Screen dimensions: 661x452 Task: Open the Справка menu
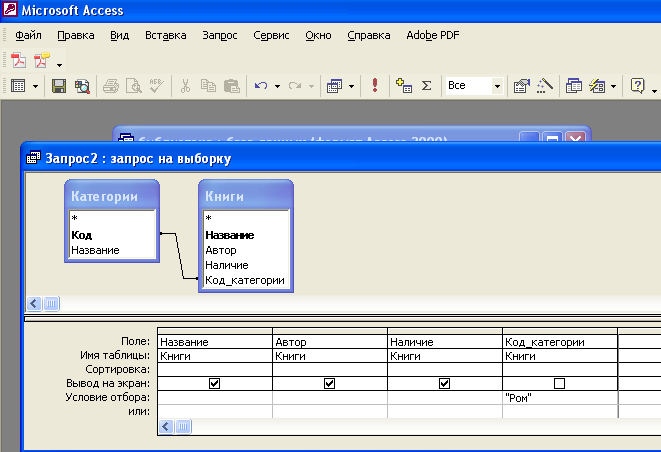369,35
